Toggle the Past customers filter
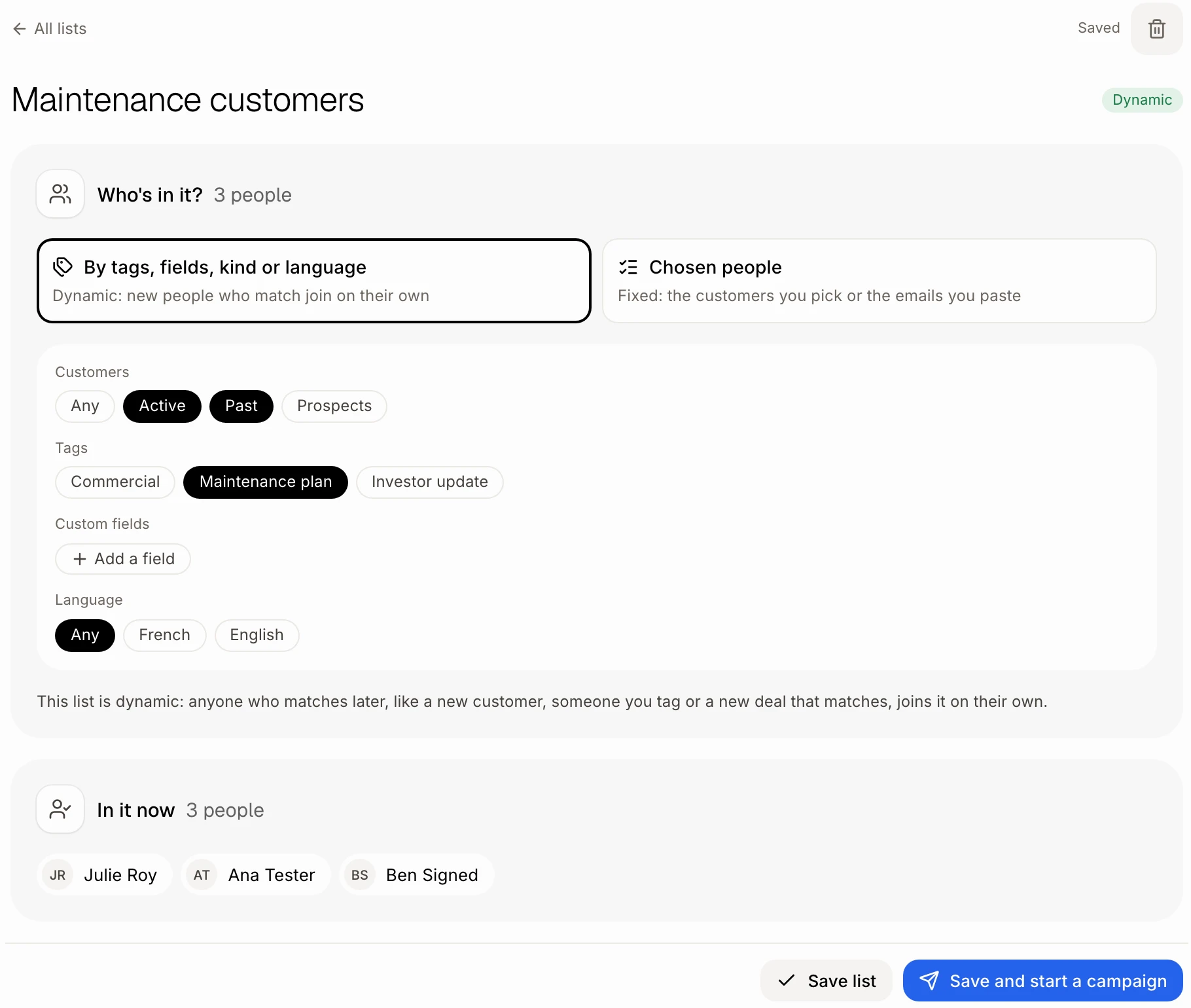 pos(241,406)
